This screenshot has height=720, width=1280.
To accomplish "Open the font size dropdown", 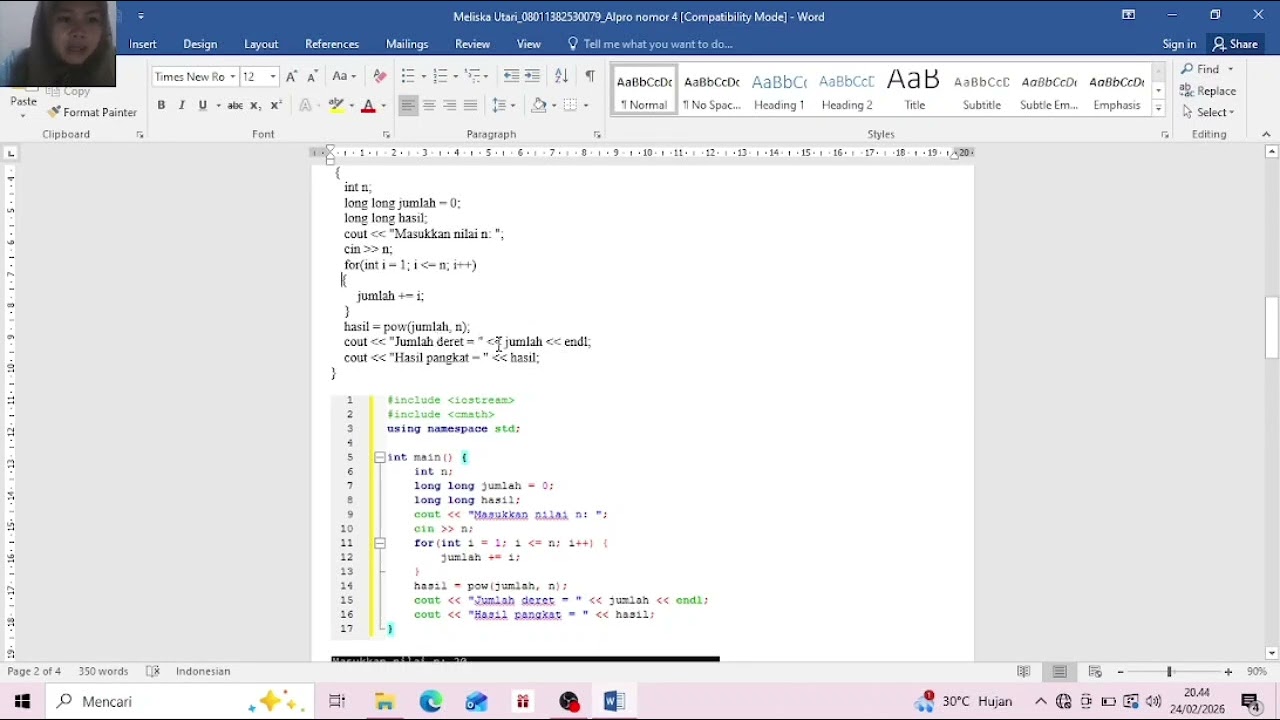I will (273, 76).
